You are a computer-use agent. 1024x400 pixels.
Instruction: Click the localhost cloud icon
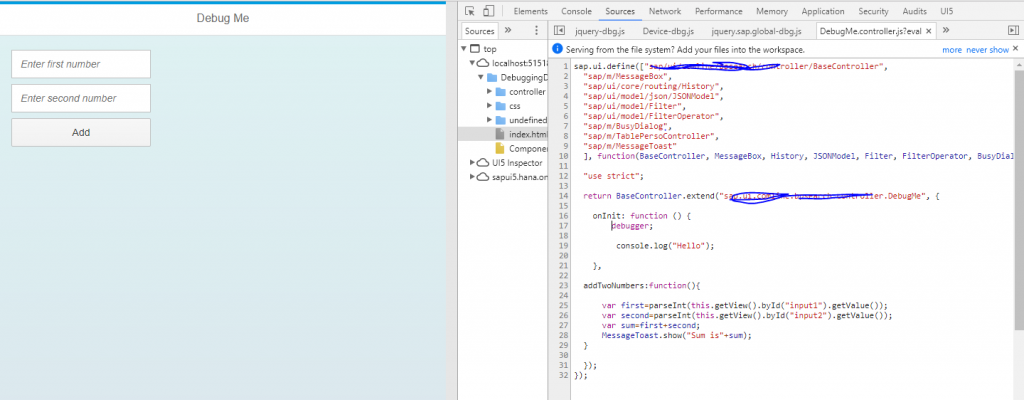click(x=483, y=63)
